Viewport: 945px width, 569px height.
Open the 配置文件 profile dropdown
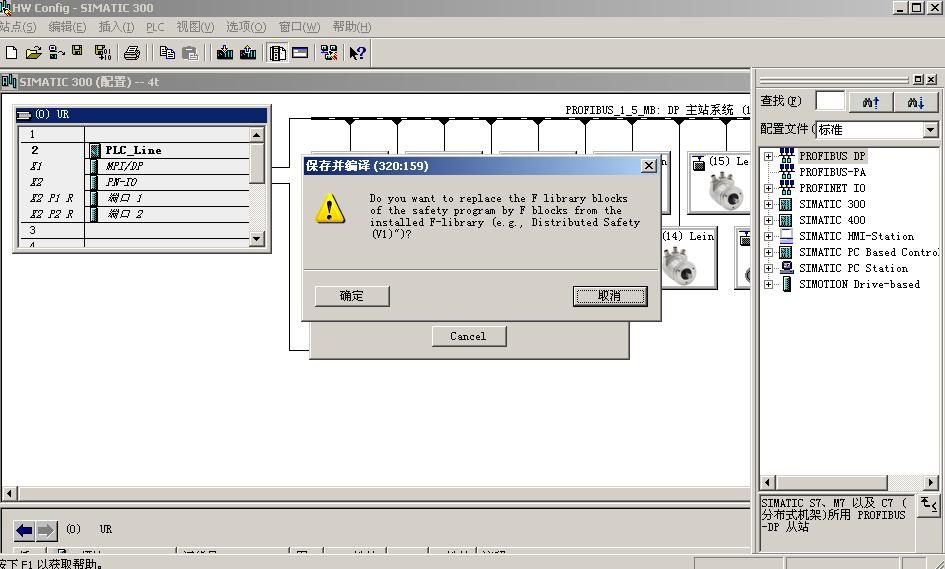[x=930, y=130]
